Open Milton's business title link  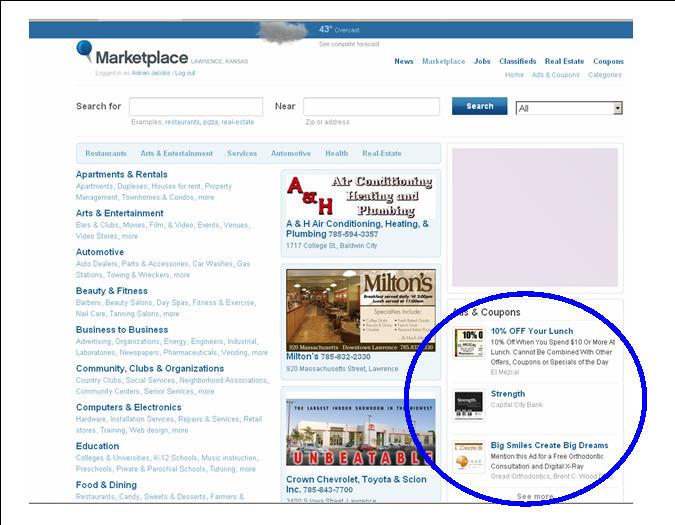point(302,357)
